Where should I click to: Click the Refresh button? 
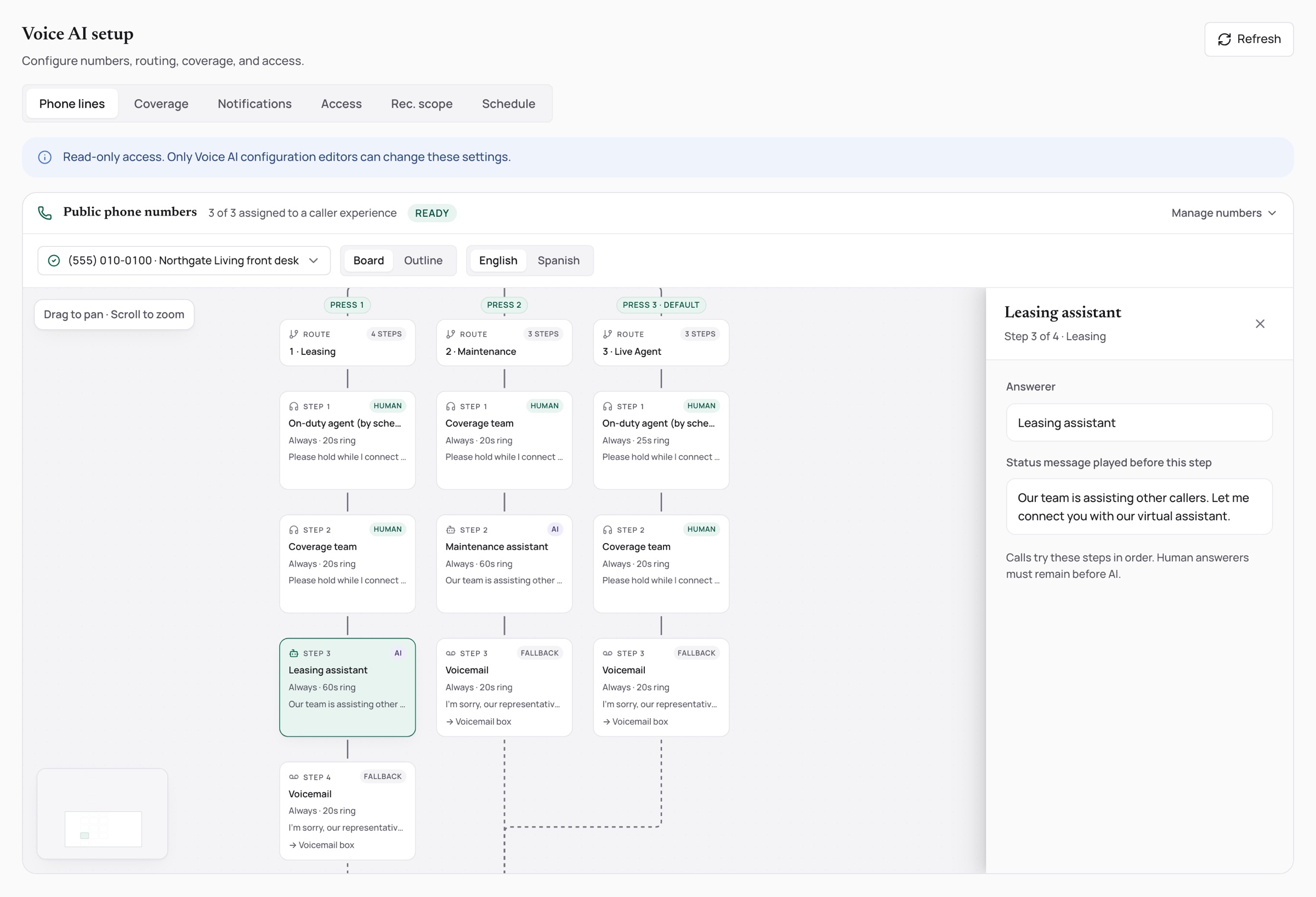[1249, 39]
